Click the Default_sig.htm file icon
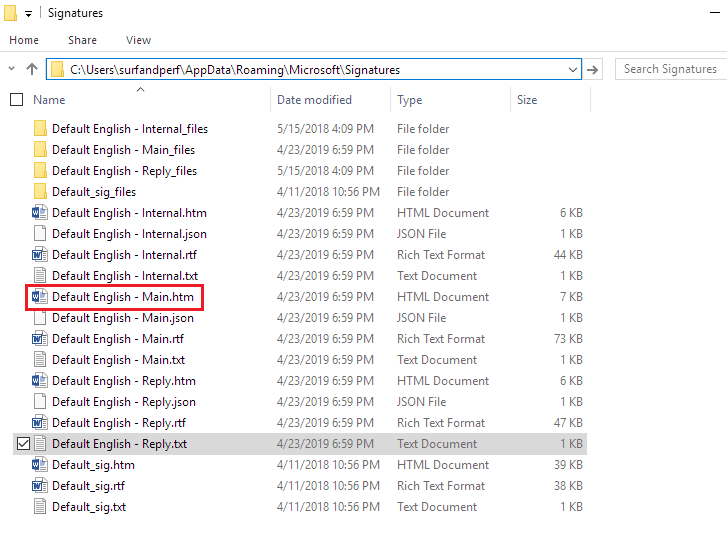This screenshot has width=727, height=535. [x=40, y=465]
